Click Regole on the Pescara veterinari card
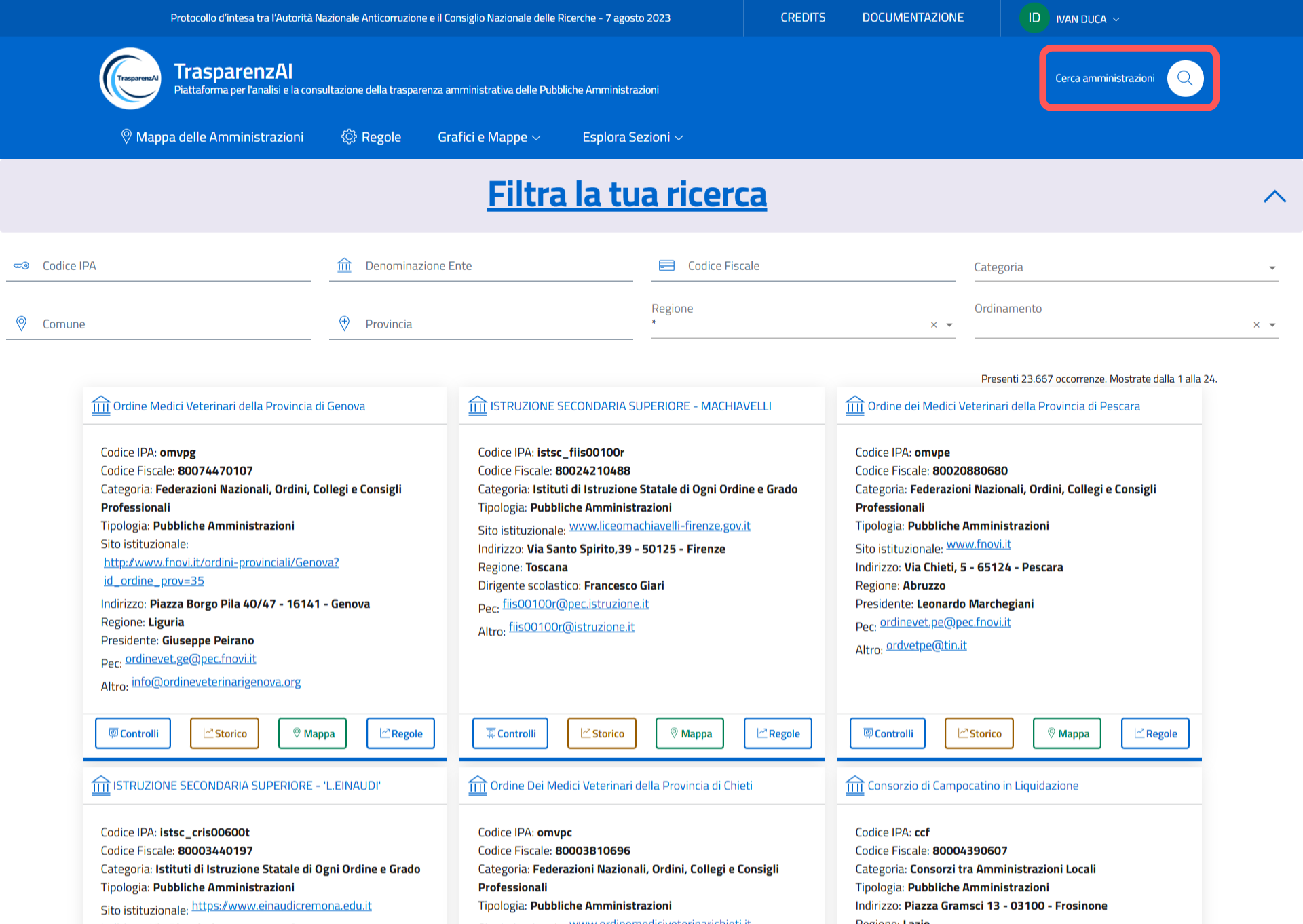 (x=1155, y=733)
